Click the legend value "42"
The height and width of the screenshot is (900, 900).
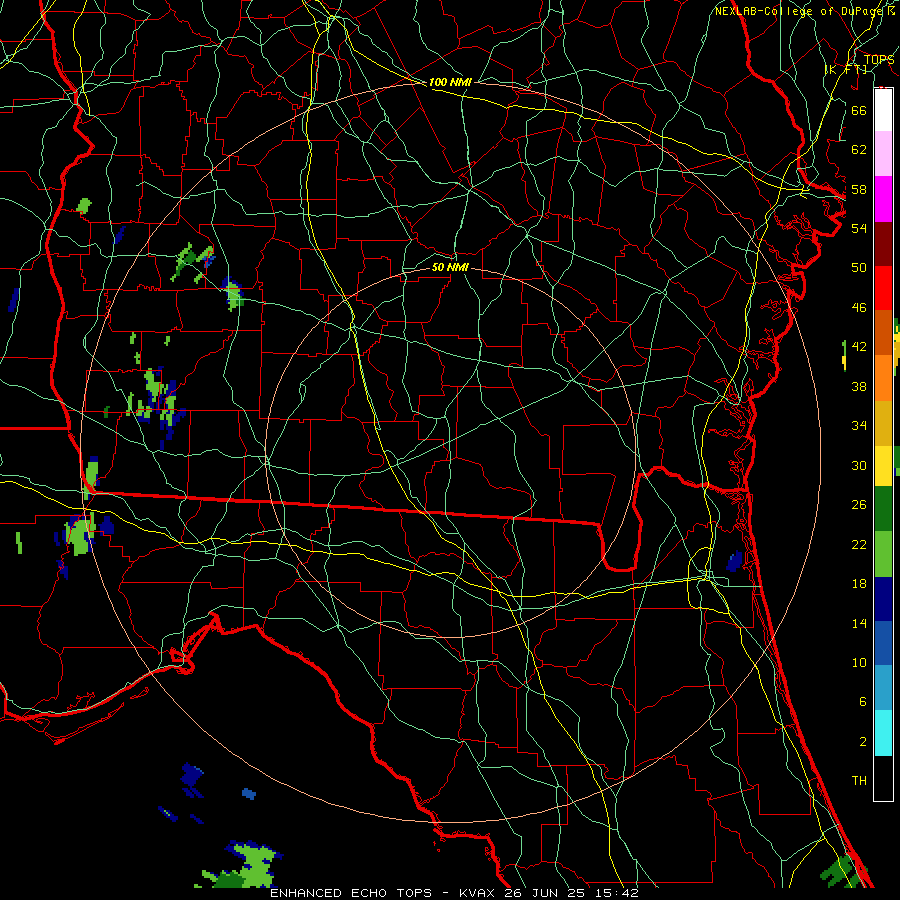[859, 346]
